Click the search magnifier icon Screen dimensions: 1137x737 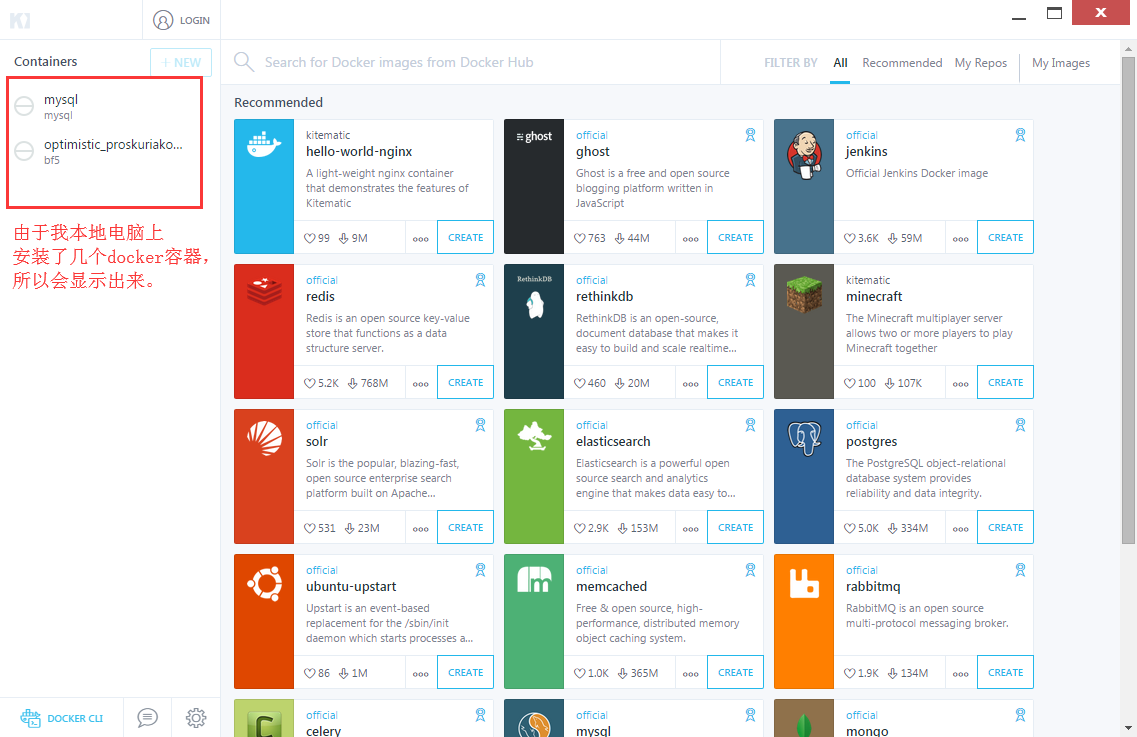[x=244, y=62]
